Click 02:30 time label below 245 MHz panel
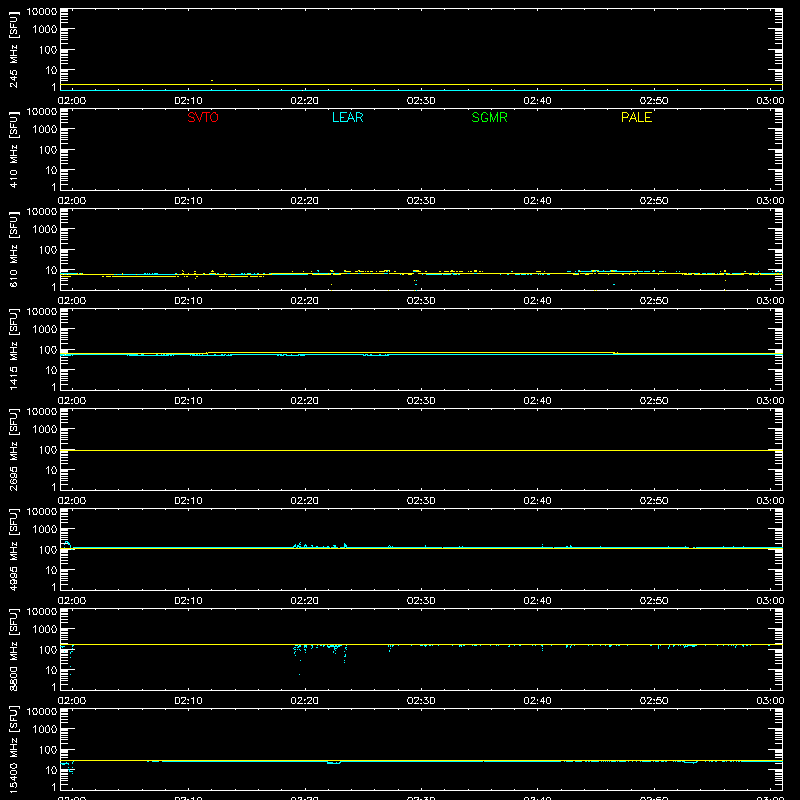Image resolution: width=800 pixels, height=800 pixels. coord(421,101)
